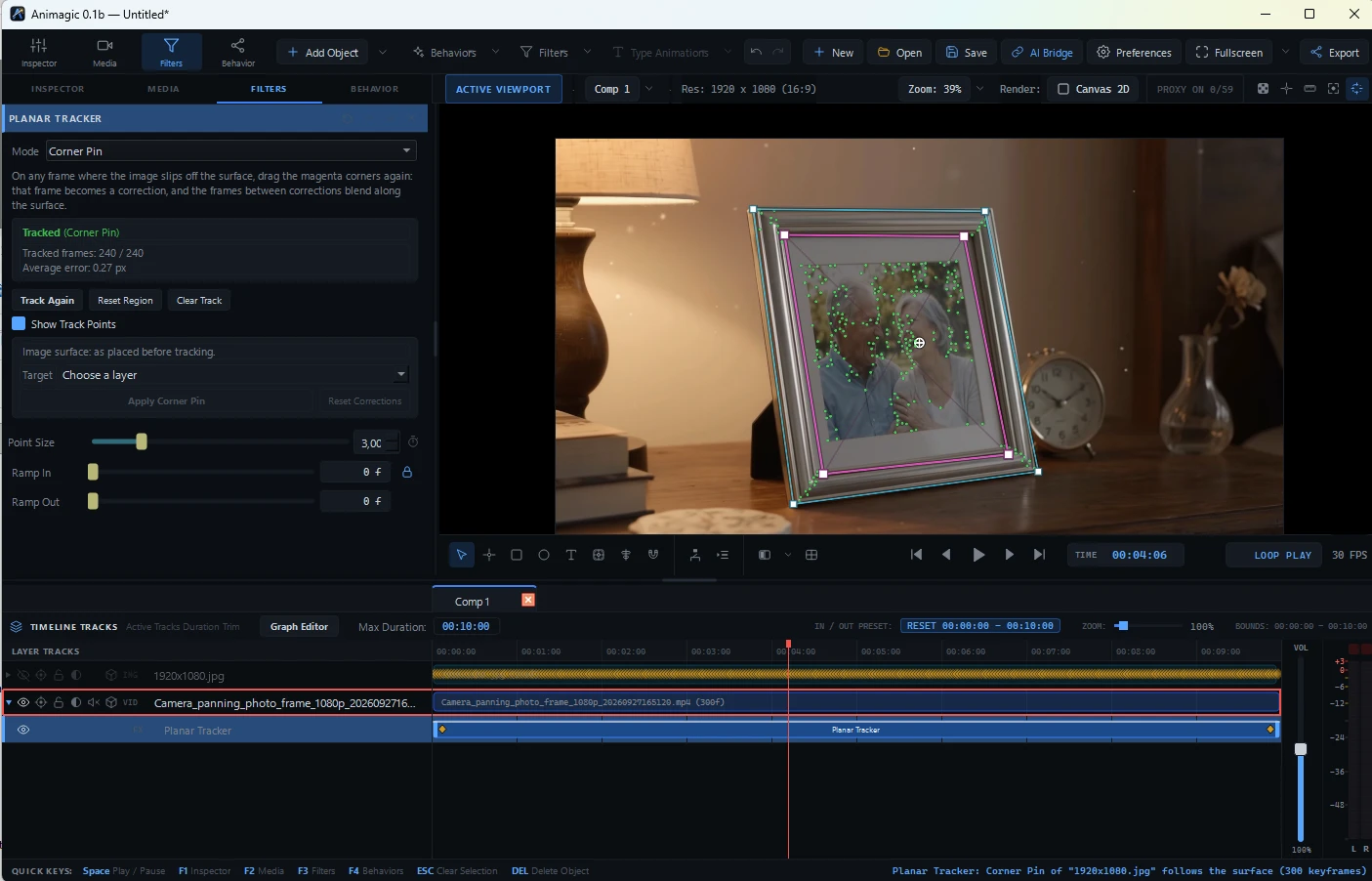1372x881 pixels.
Task: Hide the Planar Tracker track visibility
Action: (x=23, y=730)
